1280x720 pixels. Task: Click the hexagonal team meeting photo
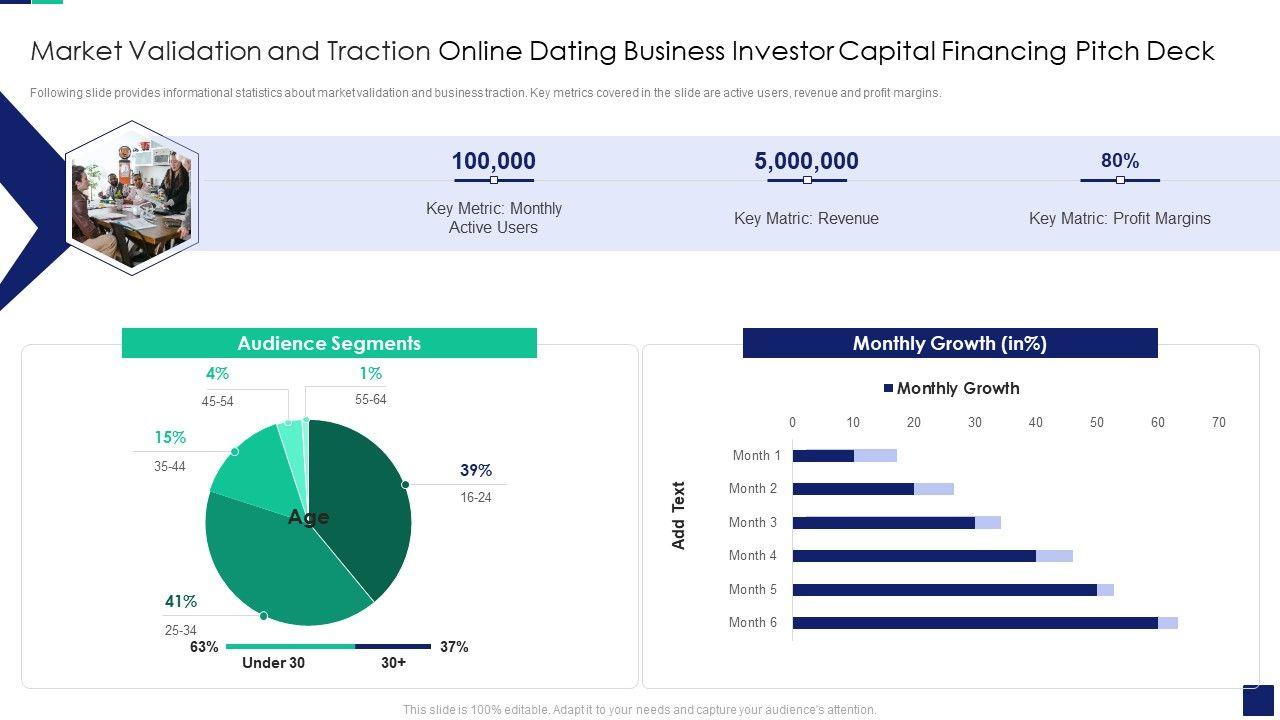(x=131, y=197)
